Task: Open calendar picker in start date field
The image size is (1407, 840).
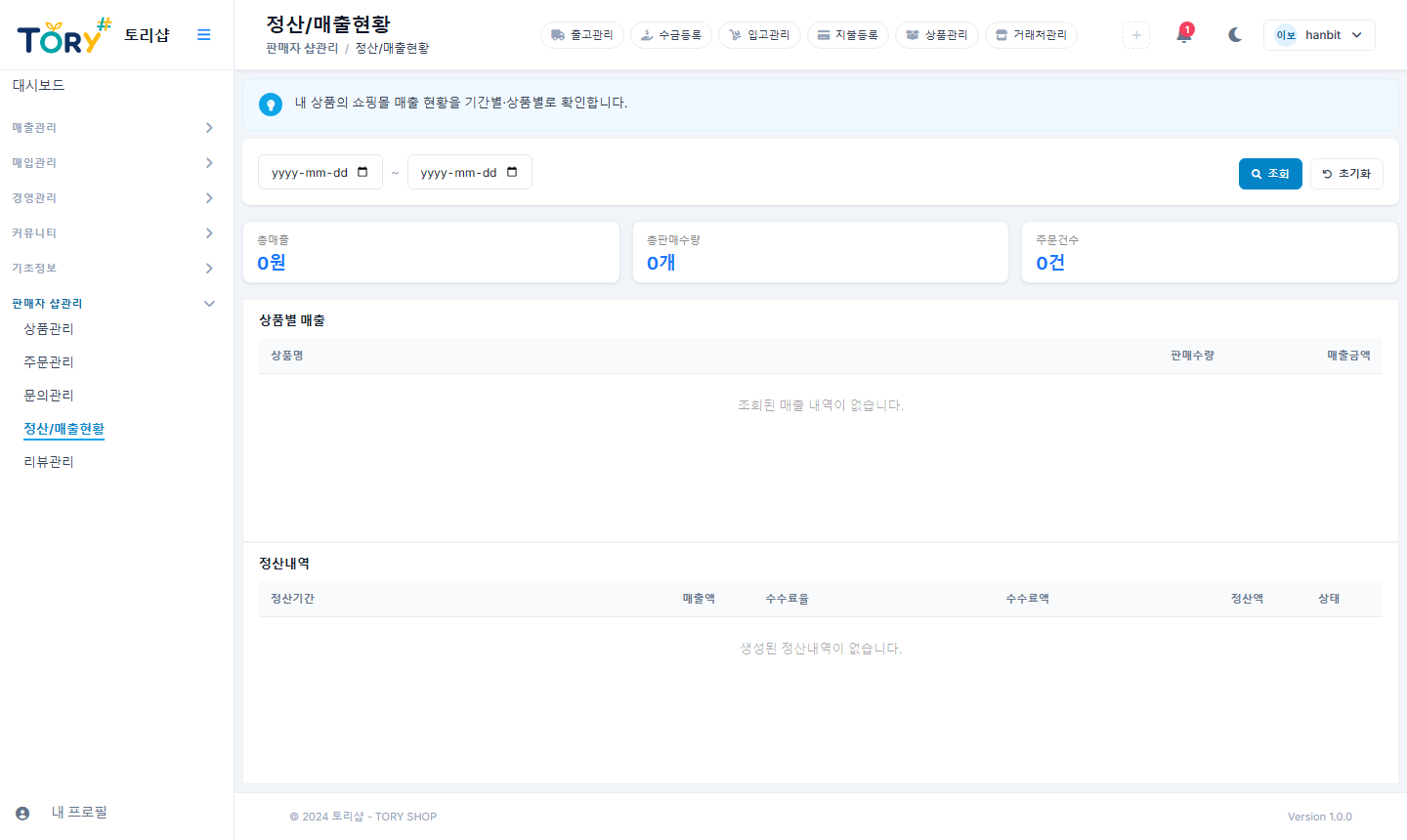Action: click(362, 172)
